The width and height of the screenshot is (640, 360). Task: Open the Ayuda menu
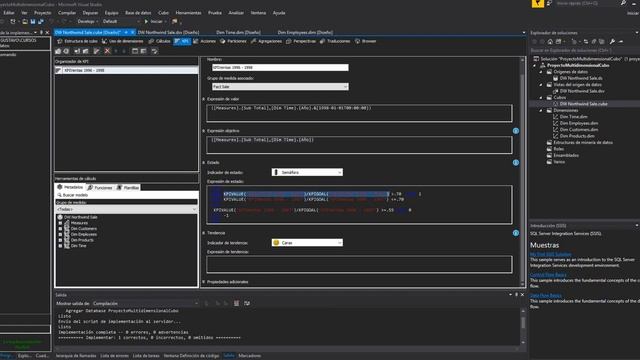[279, 13]
